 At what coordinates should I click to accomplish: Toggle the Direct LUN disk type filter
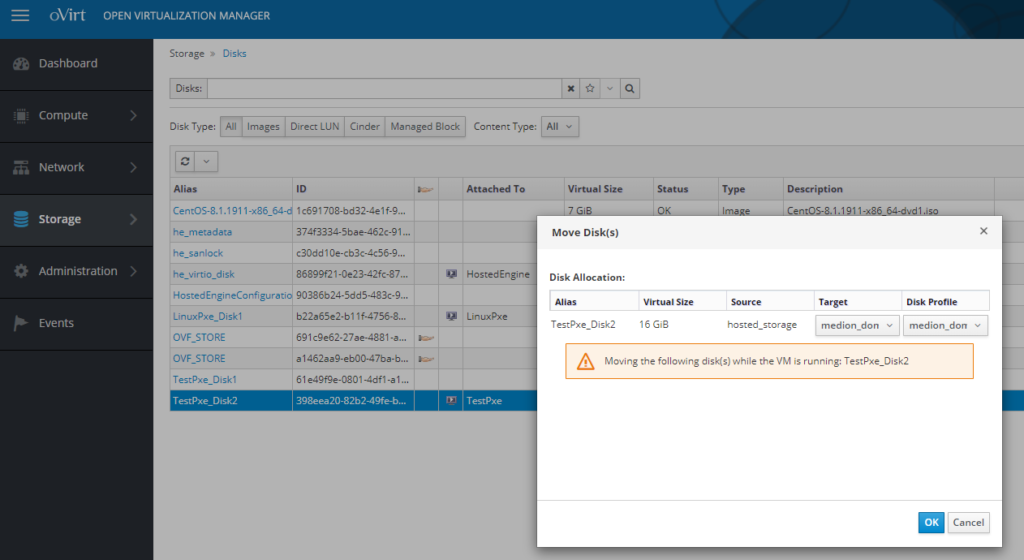(x=314, y=127)
